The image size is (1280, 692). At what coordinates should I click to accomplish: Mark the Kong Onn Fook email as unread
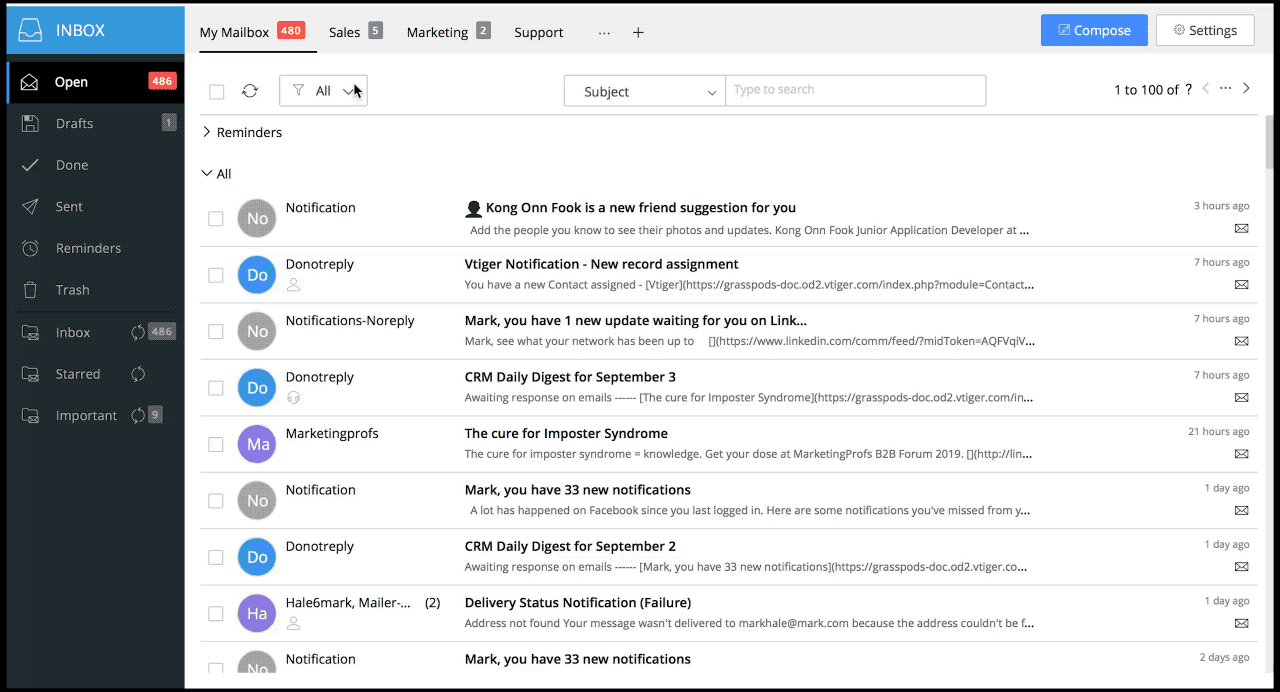1241,228
